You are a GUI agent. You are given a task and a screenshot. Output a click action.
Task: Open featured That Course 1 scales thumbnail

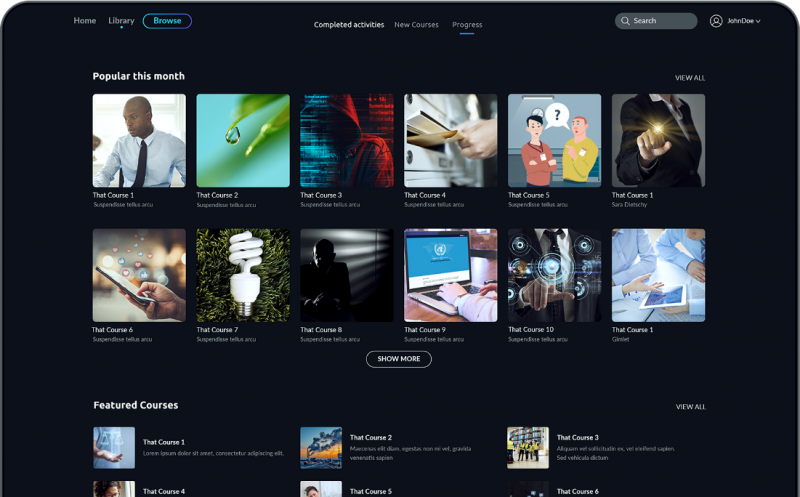[114, 448]
